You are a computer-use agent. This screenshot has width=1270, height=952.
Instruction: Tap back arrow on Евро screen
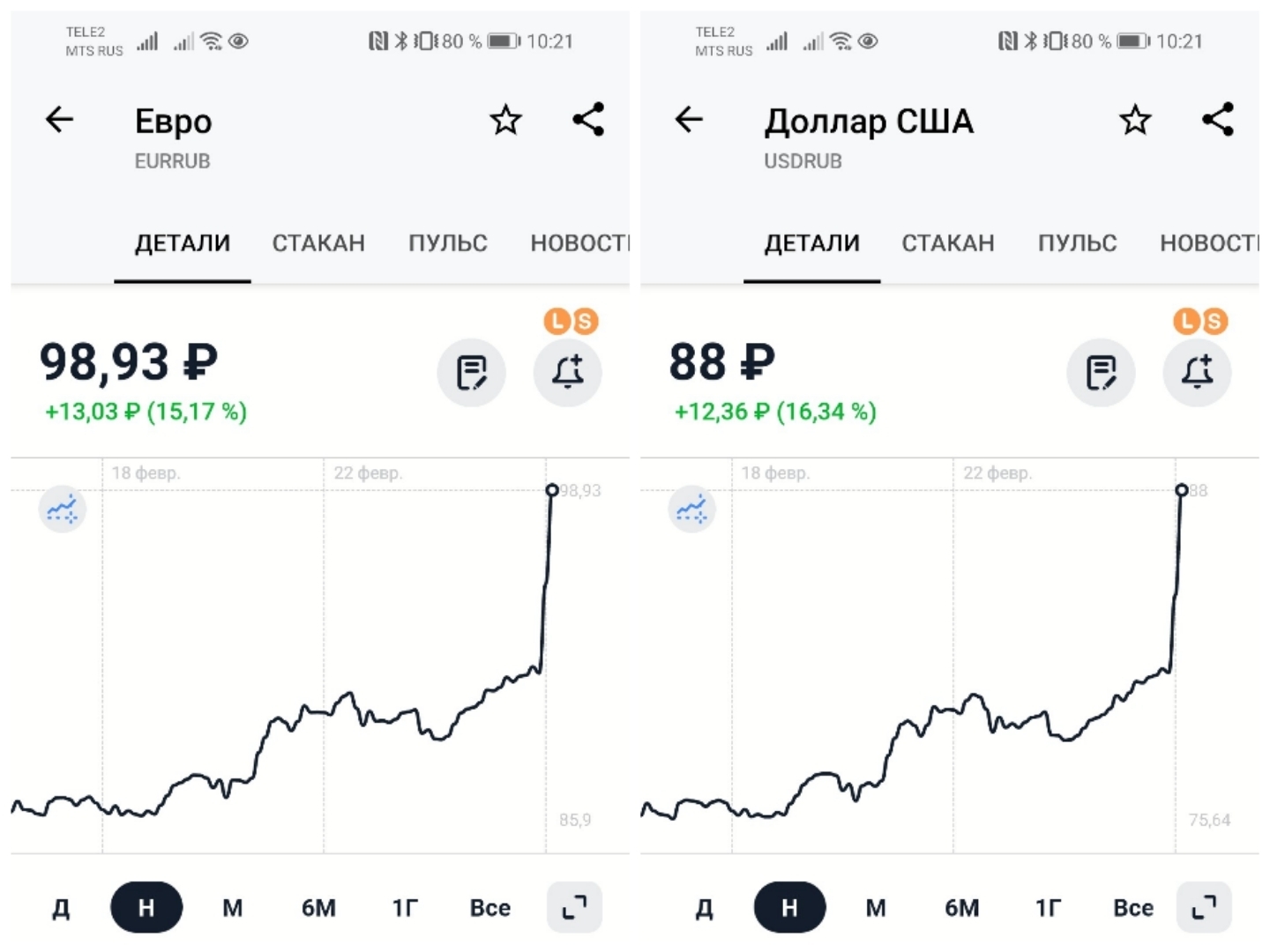(60, 119)
